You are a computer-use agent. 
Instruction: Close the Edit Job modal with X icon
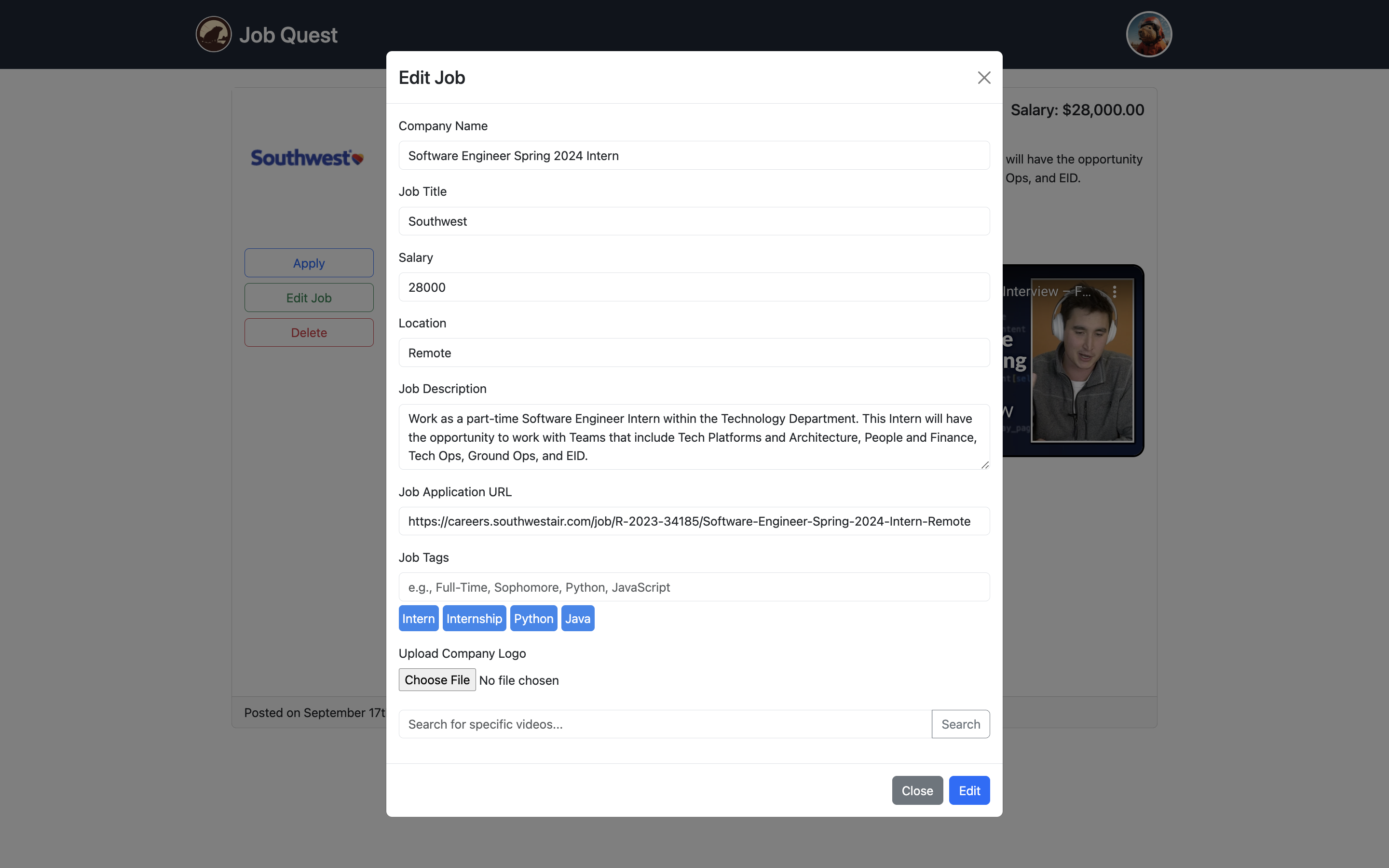pyautogui.click(x=984, y=78)
